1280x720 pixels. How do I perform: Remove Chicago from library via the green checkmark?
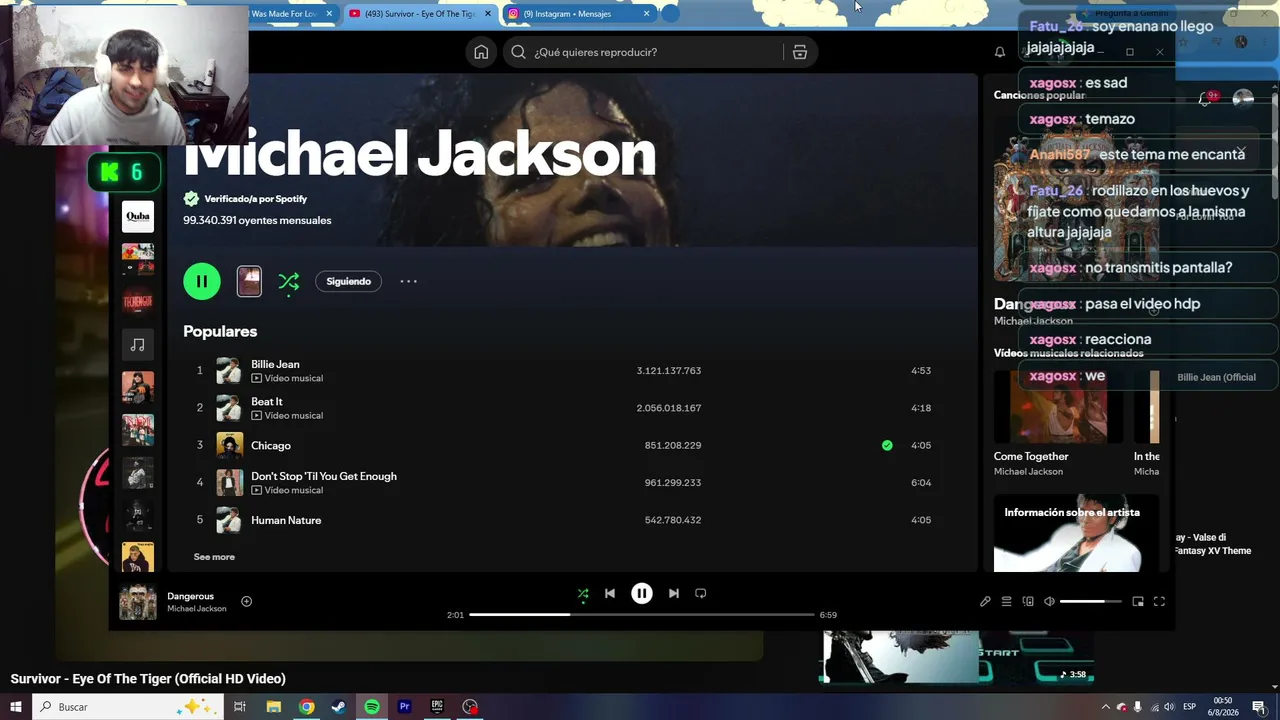tap(887, 445)
